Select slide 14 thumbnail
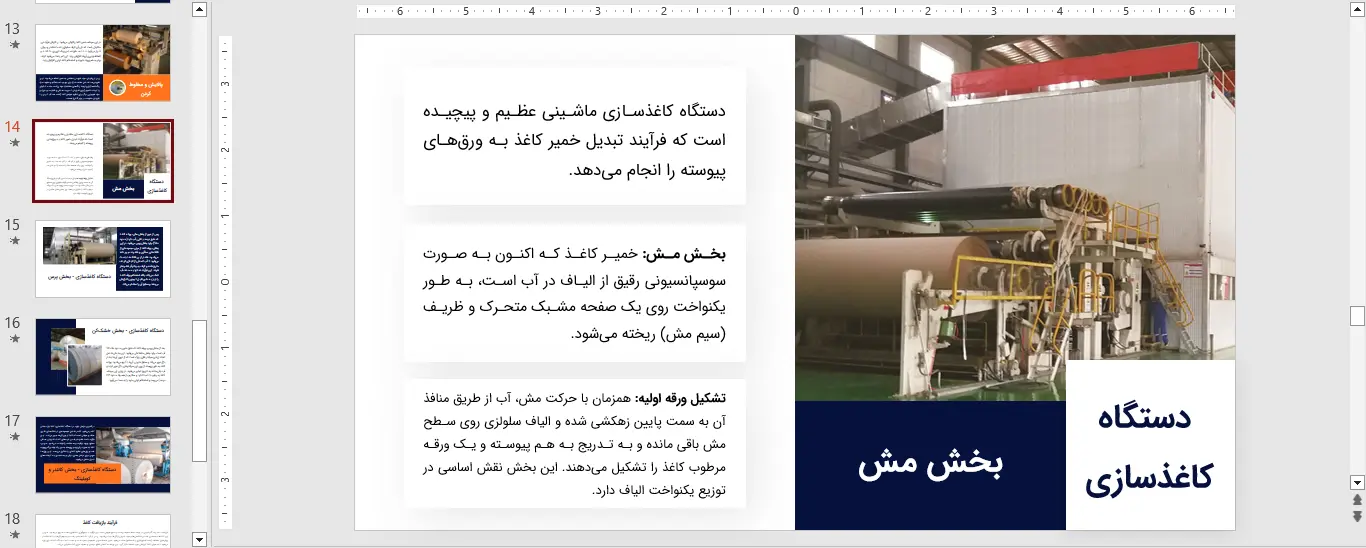1366x548 pixels. click(x=103, y=161)
